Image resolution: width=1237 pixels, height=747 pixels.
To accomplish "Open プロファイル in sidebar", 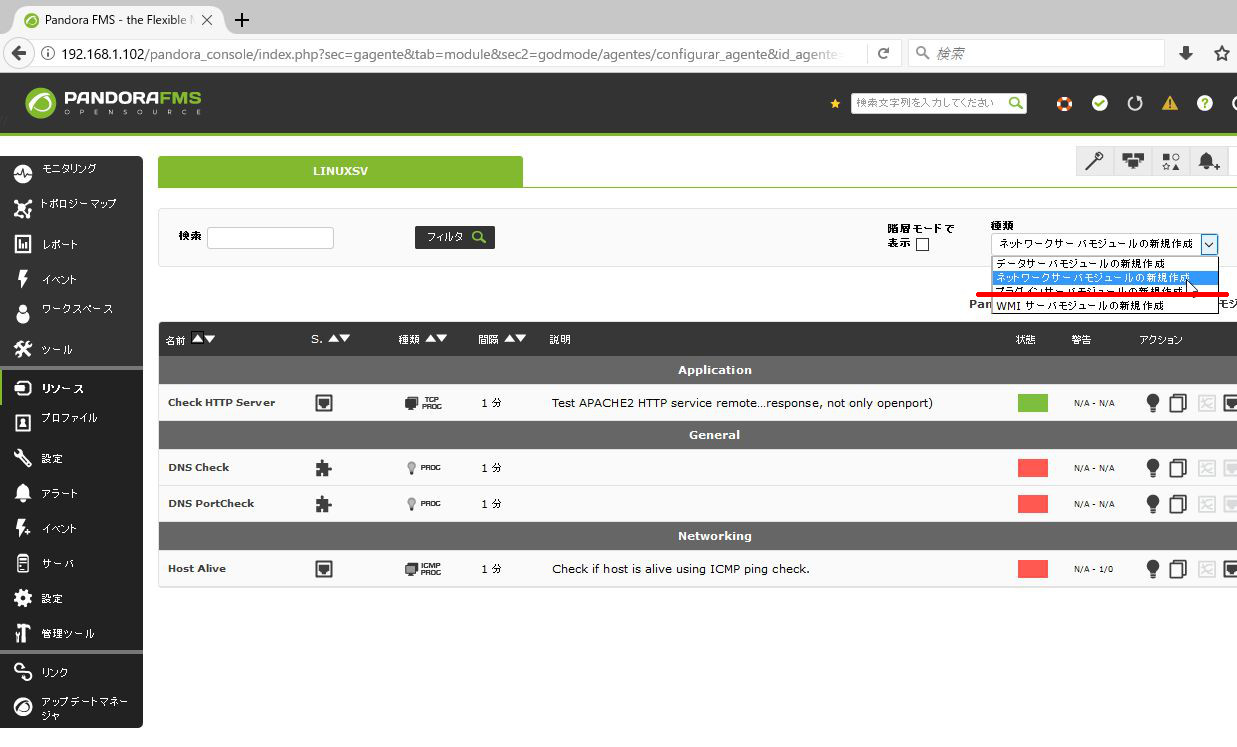I will click(x=71, y=421).
